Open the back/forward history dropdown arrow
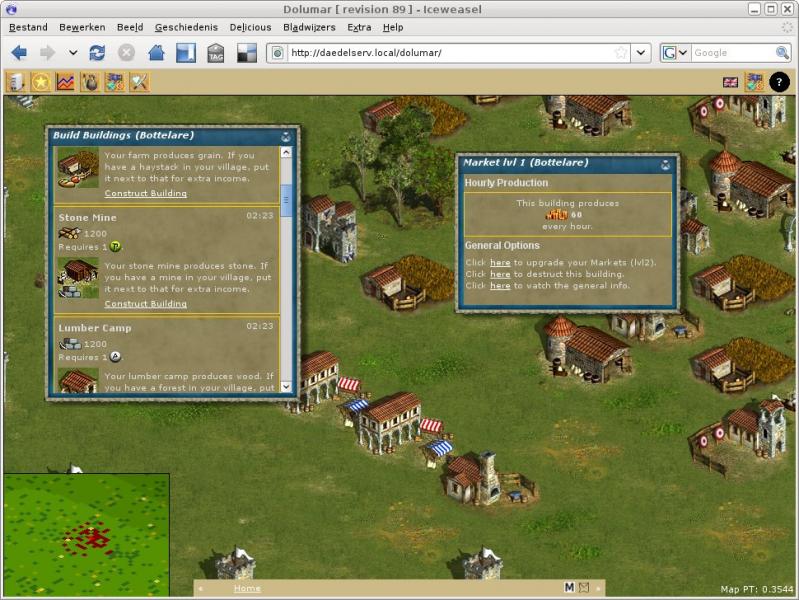799x600 pixels. click(73, 53)
